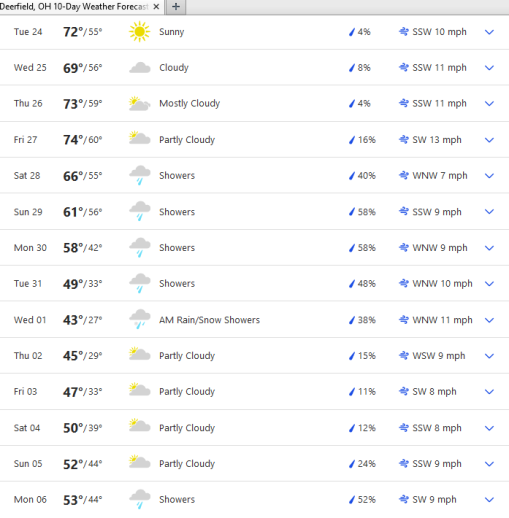Click the sunny icon for Tue 24
The image size is (509, 518).
point(139,32)
